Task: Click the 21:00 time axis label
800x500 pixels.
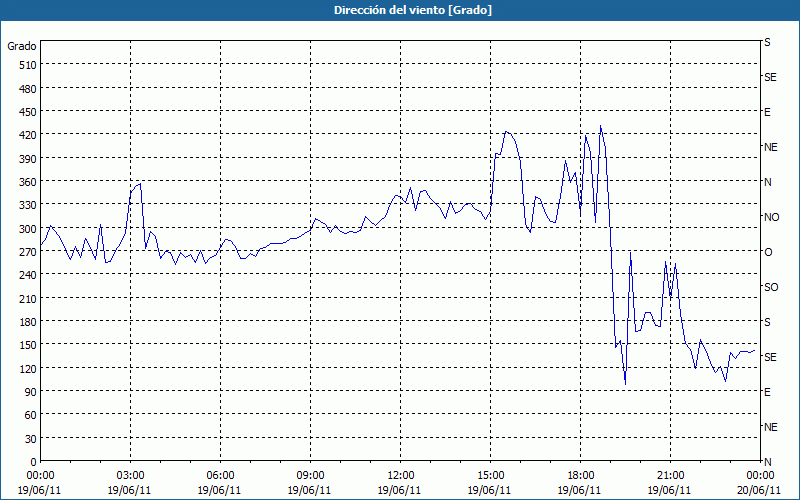Action: (670, 476)
